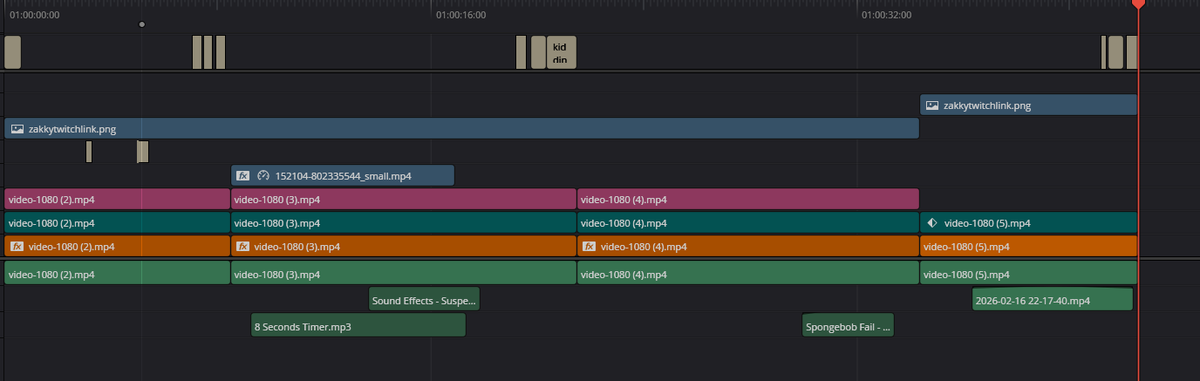This screenshot has height=381, width=1200.
Task: Select the 2026-02-16 22-17-40.mp4 audio clip
Action: [1053, 299]
